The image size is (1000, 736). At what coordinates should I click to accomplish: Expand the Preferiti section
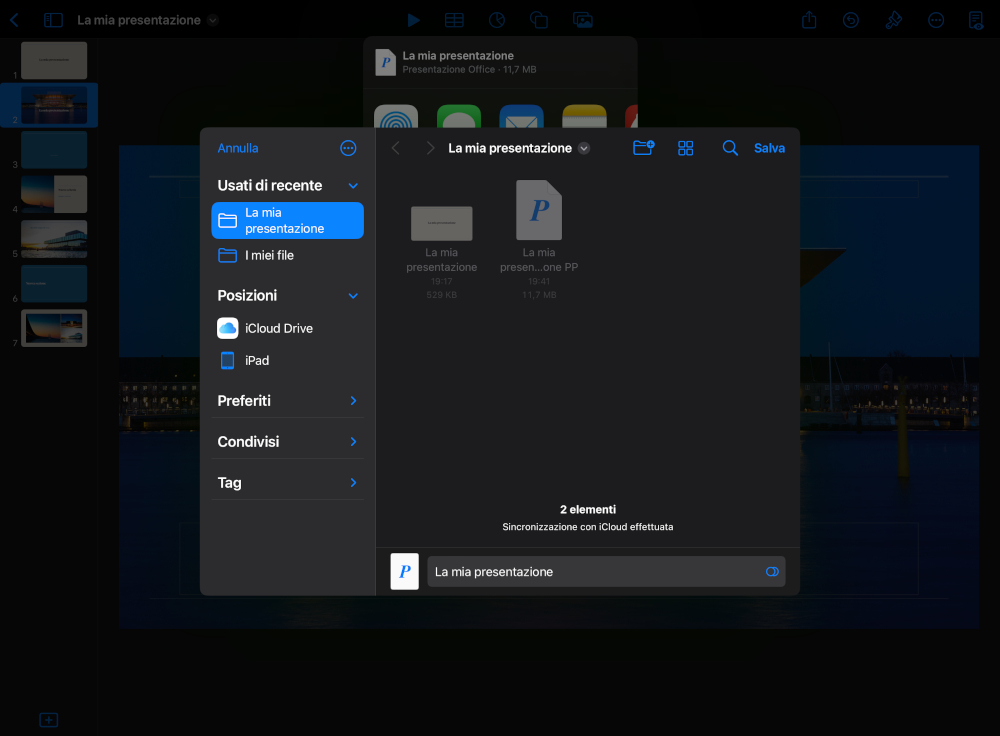pos(353,401)
